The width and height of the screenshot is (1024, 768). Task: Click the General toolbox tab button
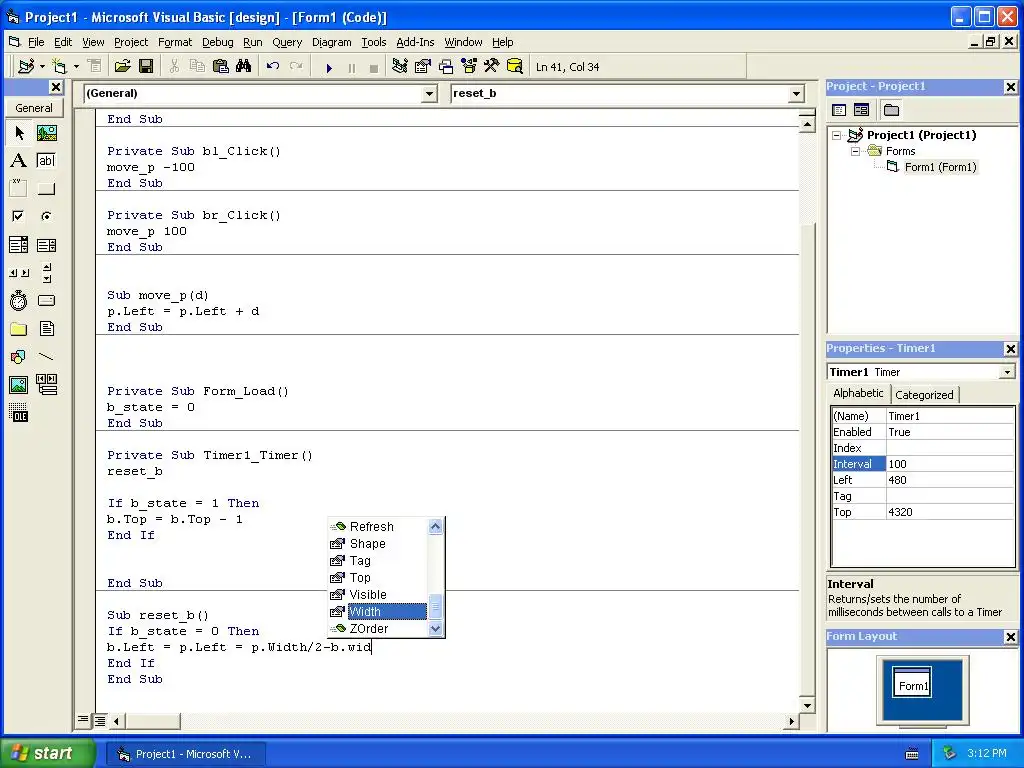33,108
